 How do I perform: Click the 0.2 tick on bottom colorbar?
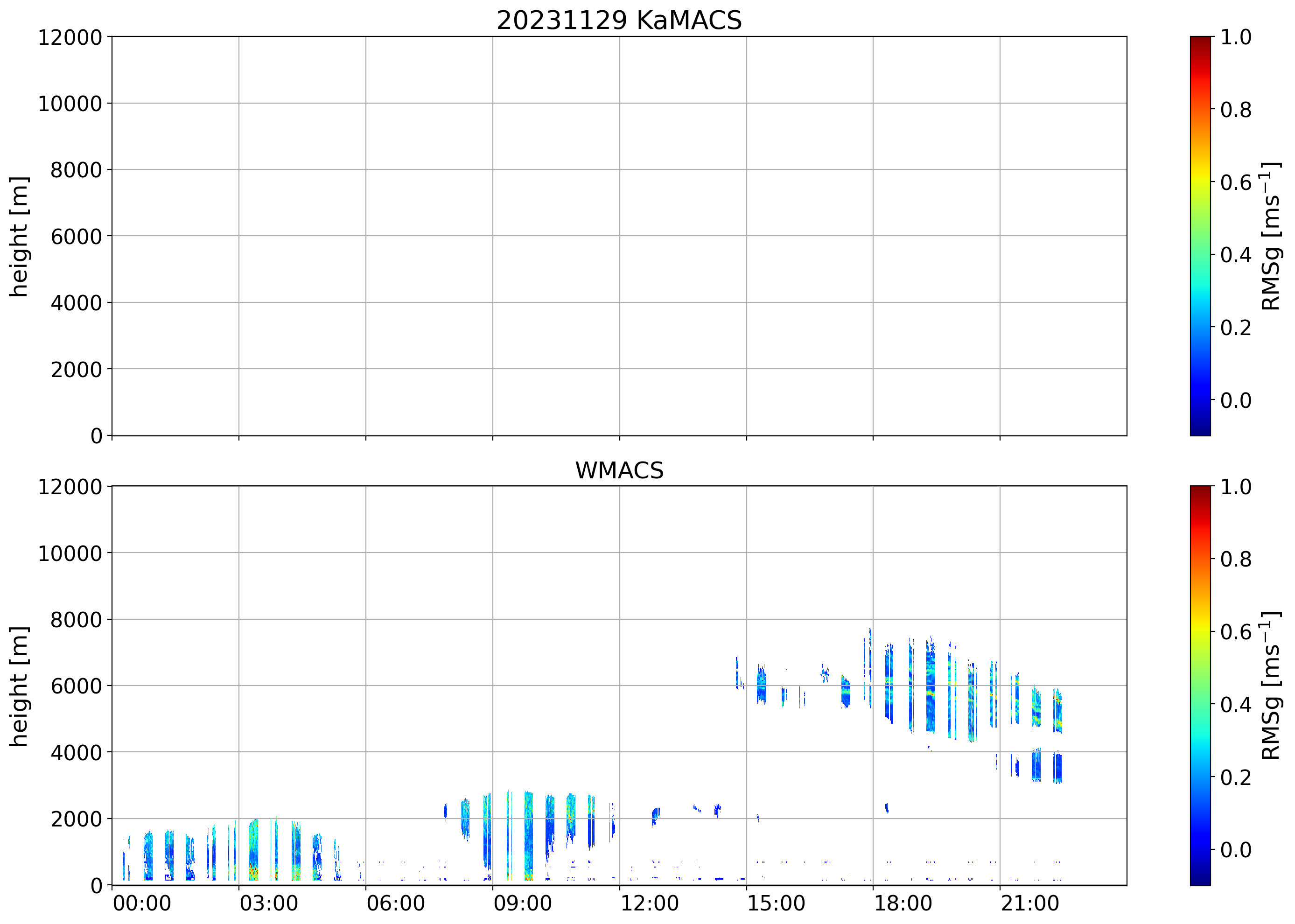[x=1235, y=777]
